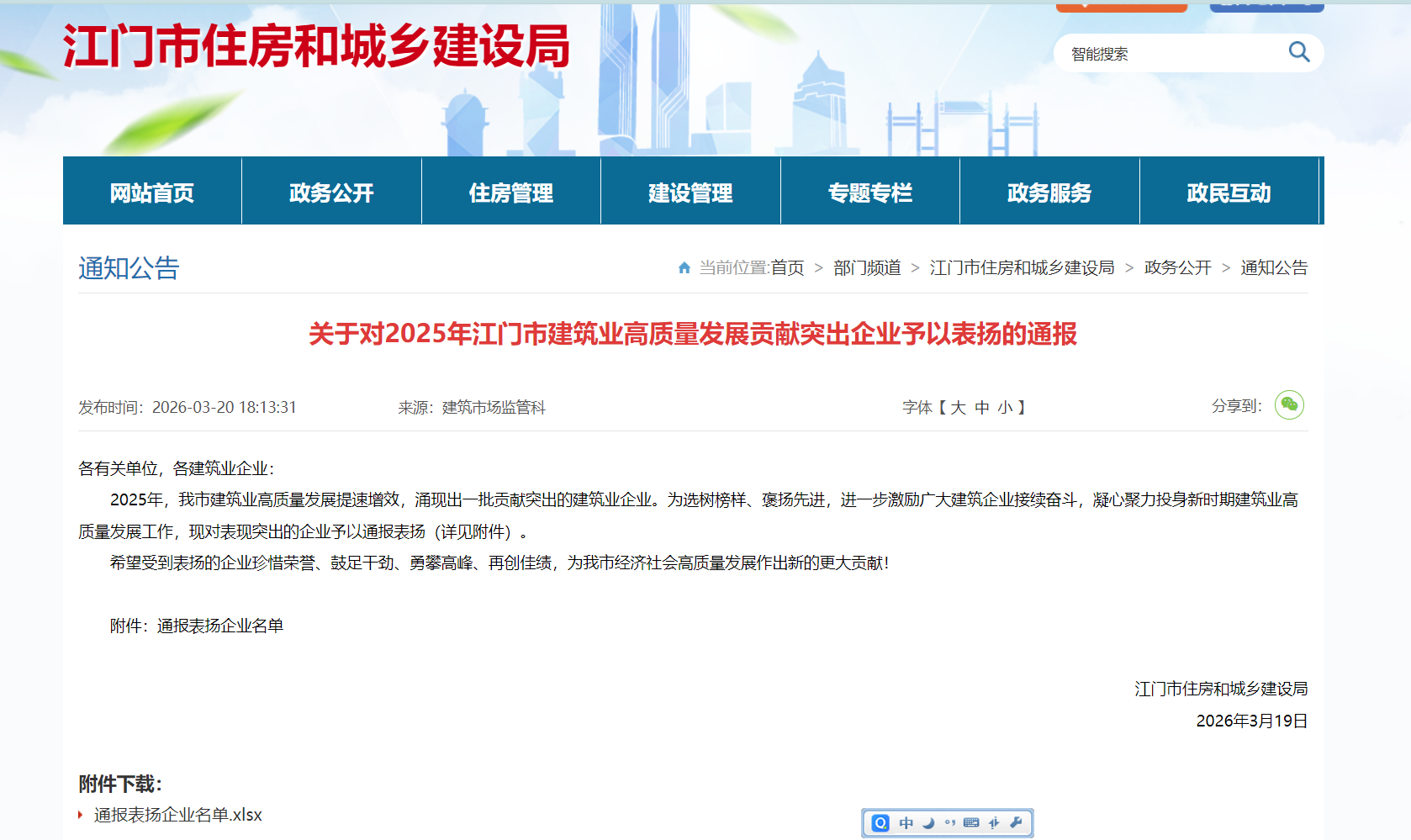Open the IME soft keyboard icon

[971, 823]
